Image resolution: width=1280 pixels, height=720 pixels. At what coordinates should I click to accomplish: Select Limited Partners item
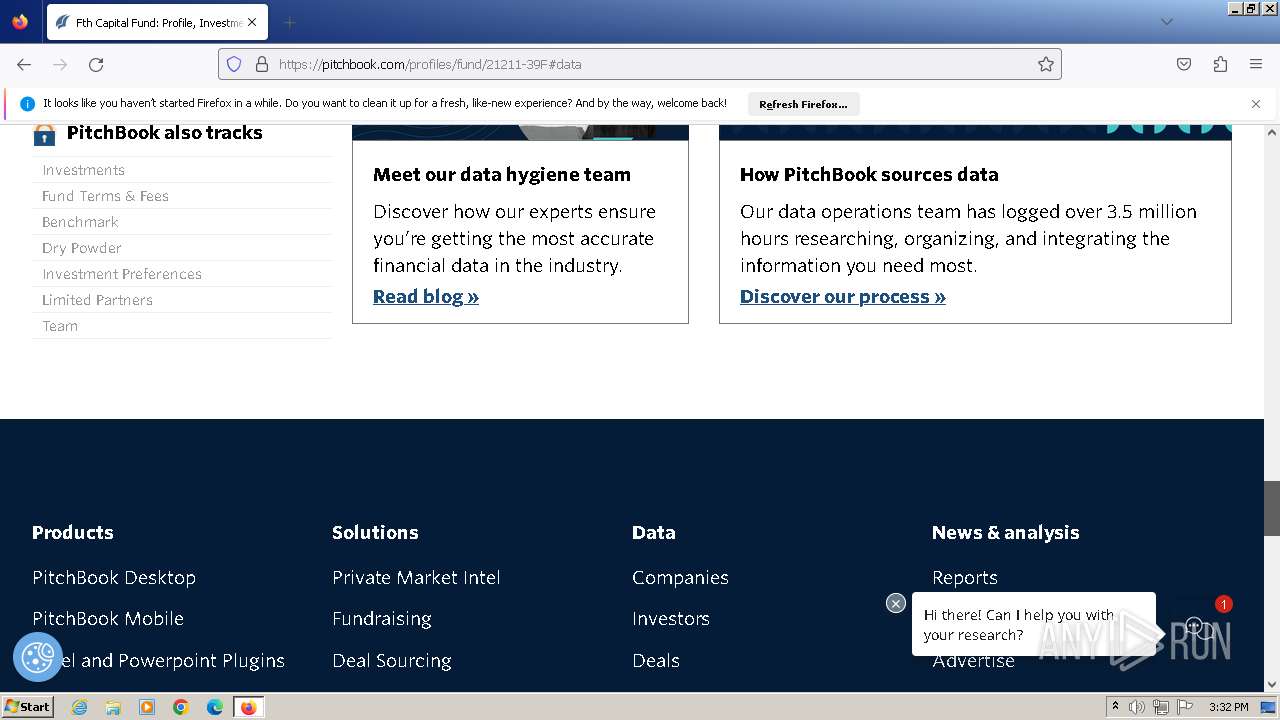pos(97,300)
